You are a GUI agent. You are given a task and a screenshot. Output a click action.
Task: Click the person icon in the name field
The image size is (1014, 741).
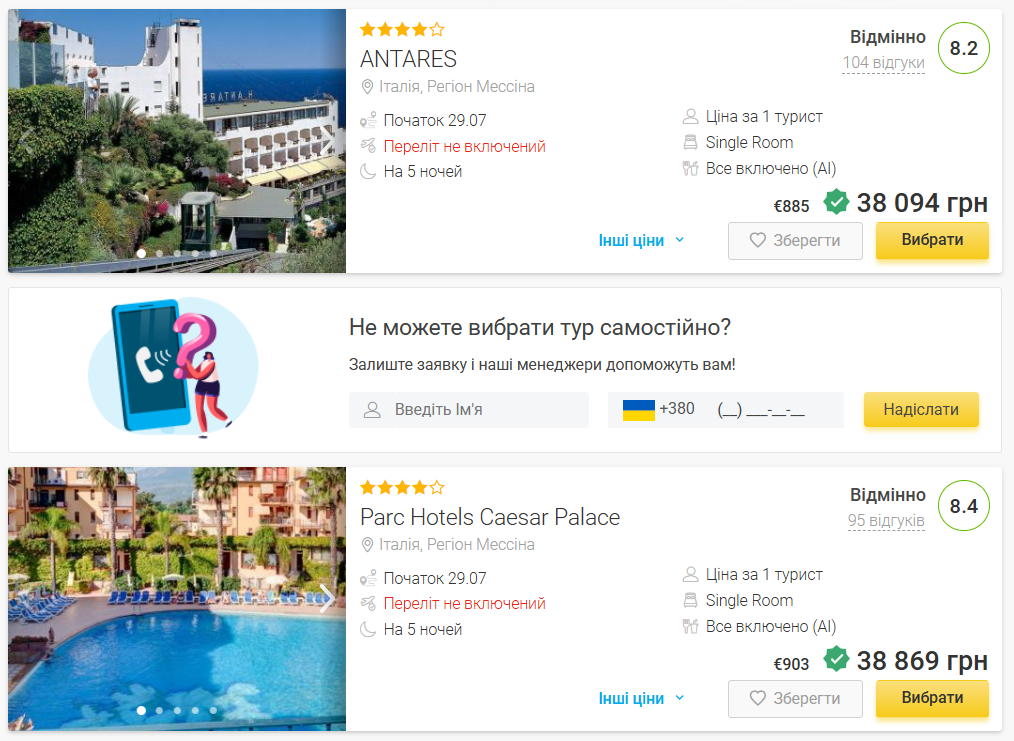(x=373, y=410)
